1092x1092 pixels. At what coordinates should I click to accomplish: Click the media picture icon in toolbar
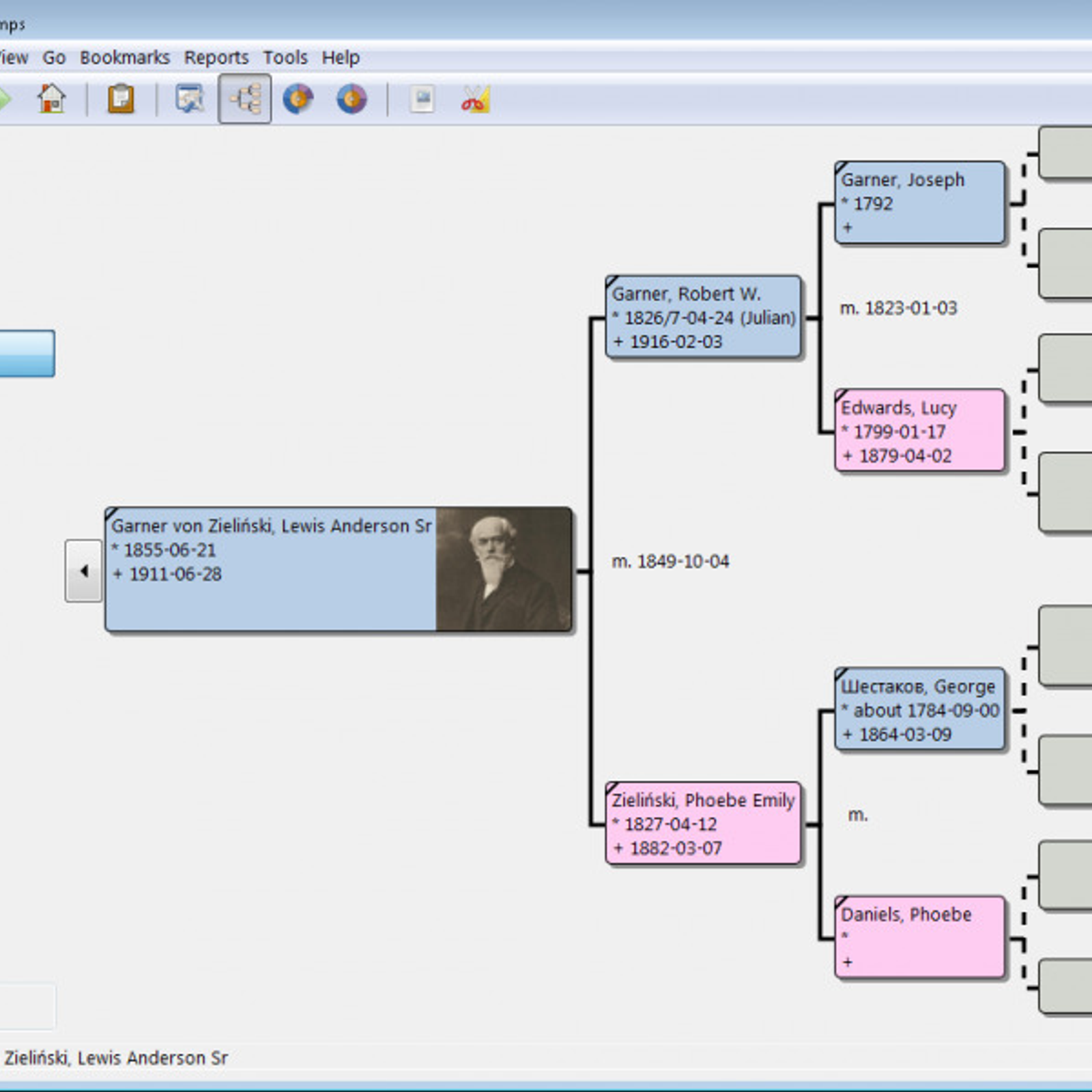[x=422, y=99]
